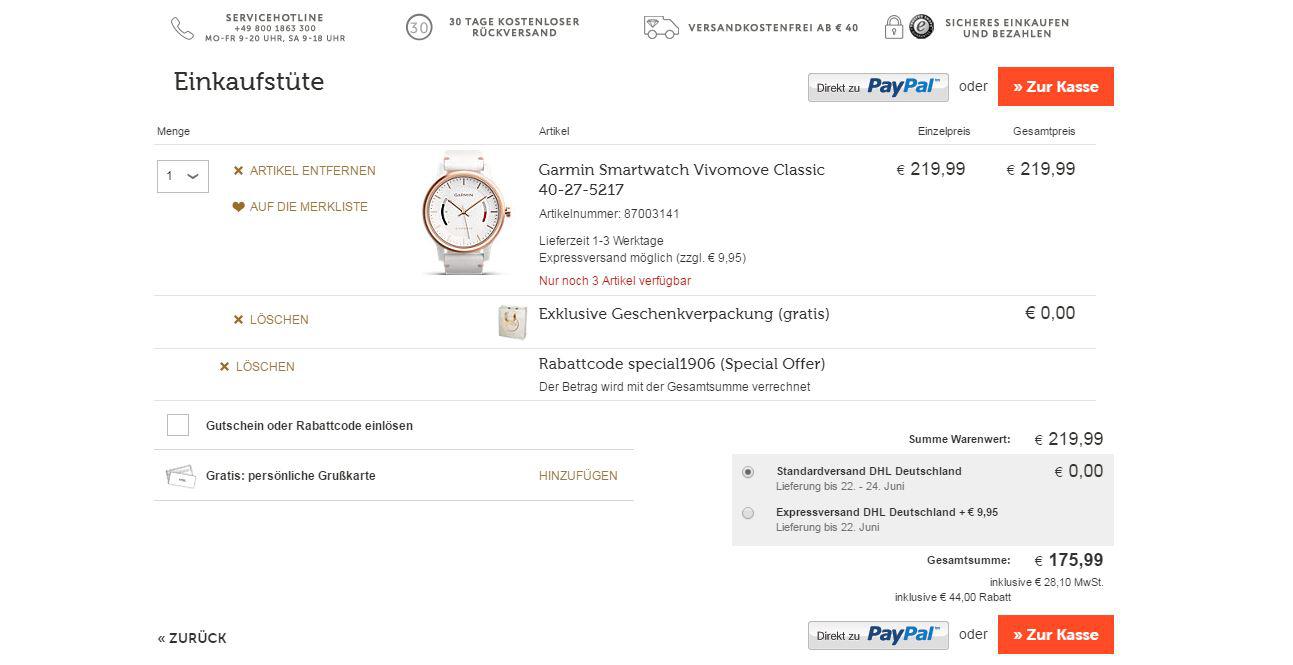This screenshot has width=1293, height=665.
Task: Click the greeting card icon
Action: [180, 476]
